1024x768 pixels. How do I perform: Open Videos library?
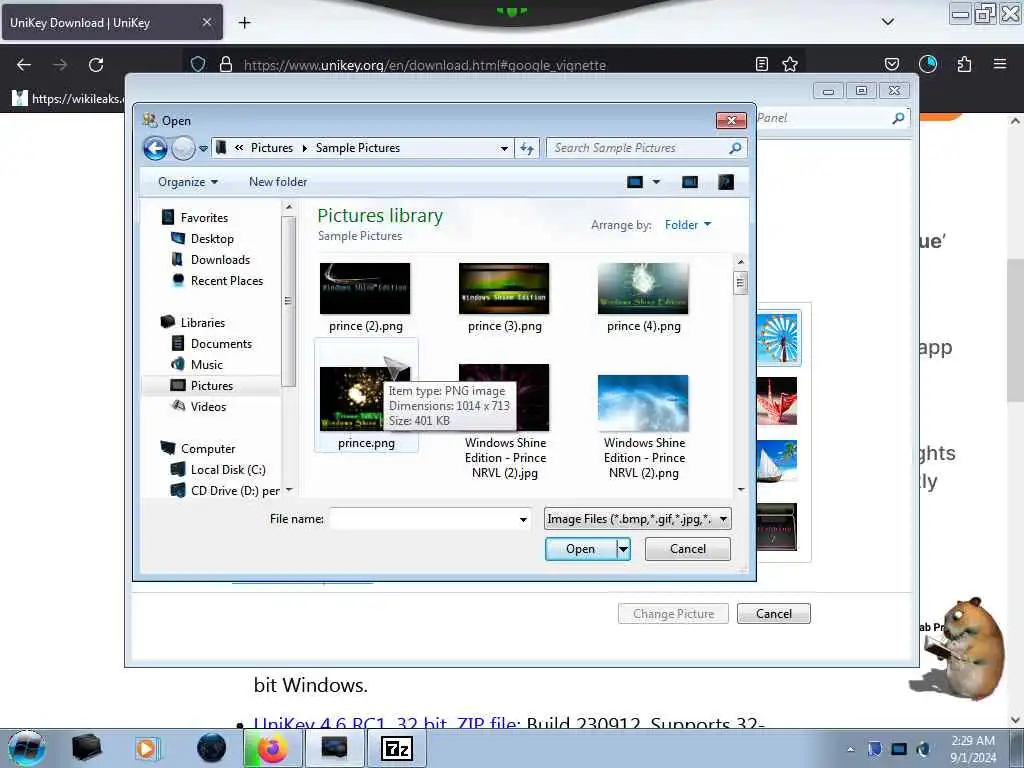[x=208, y=406]
